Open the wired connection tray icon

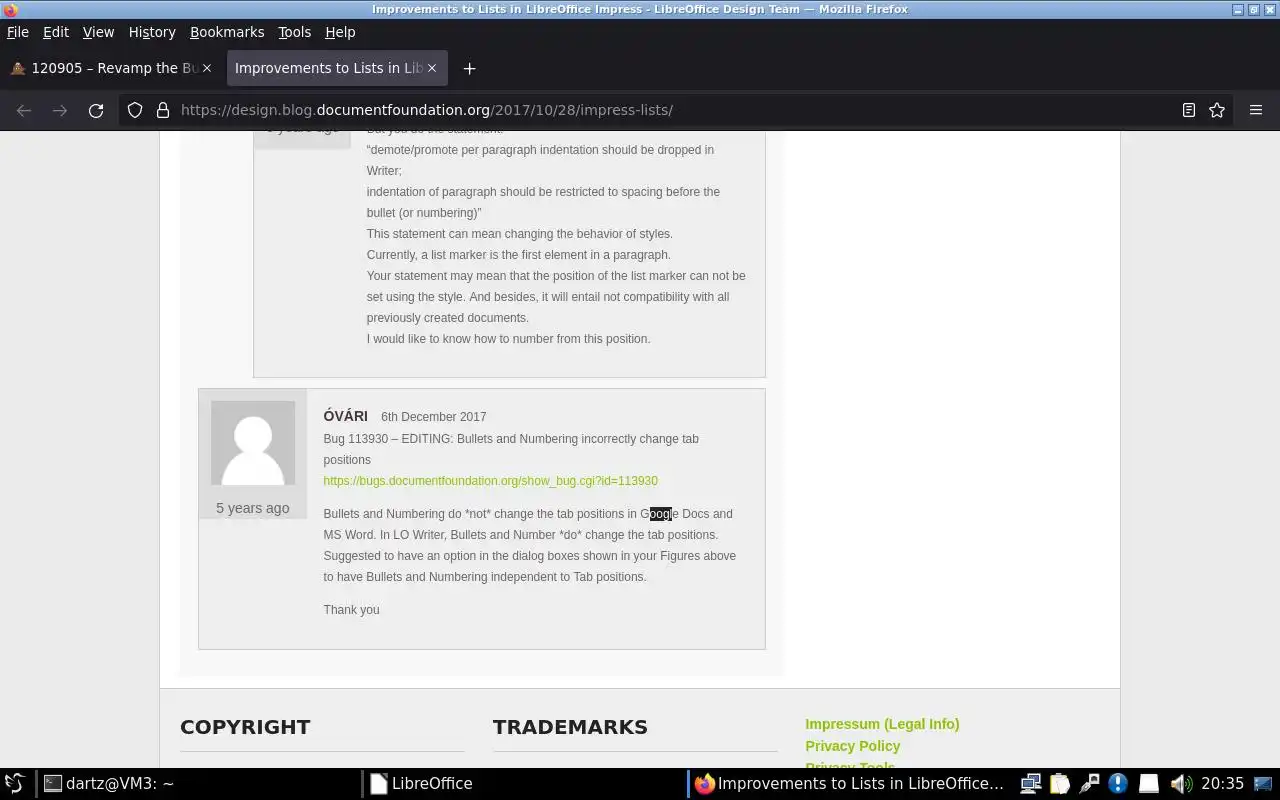1089,783
